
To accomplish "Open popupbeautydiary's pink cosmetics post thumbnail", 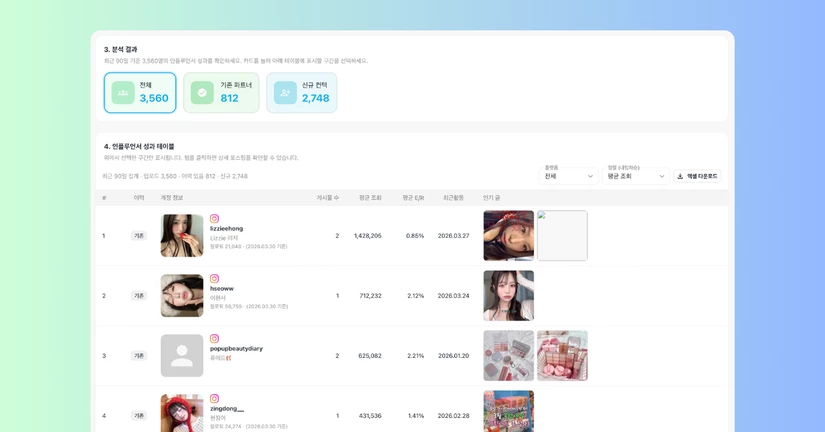I will click(562, 355).
